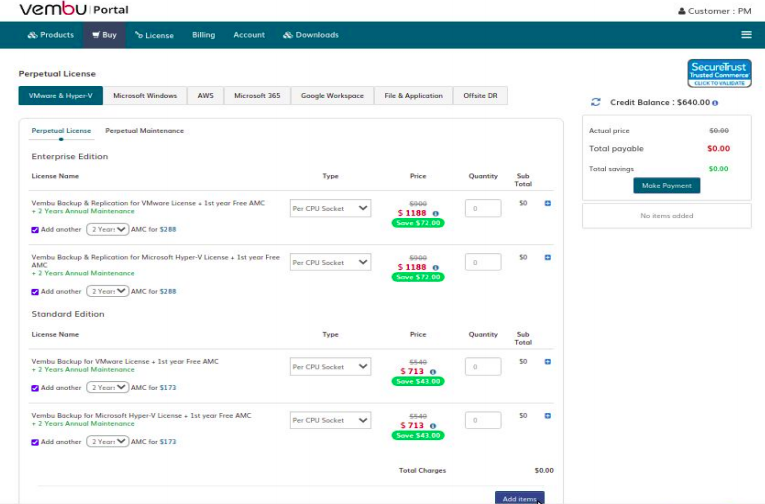This screenshot has width=765, height=504.
Task: Switch to the Perpetual Maintenance sub-tab
Action: (144, 131)
